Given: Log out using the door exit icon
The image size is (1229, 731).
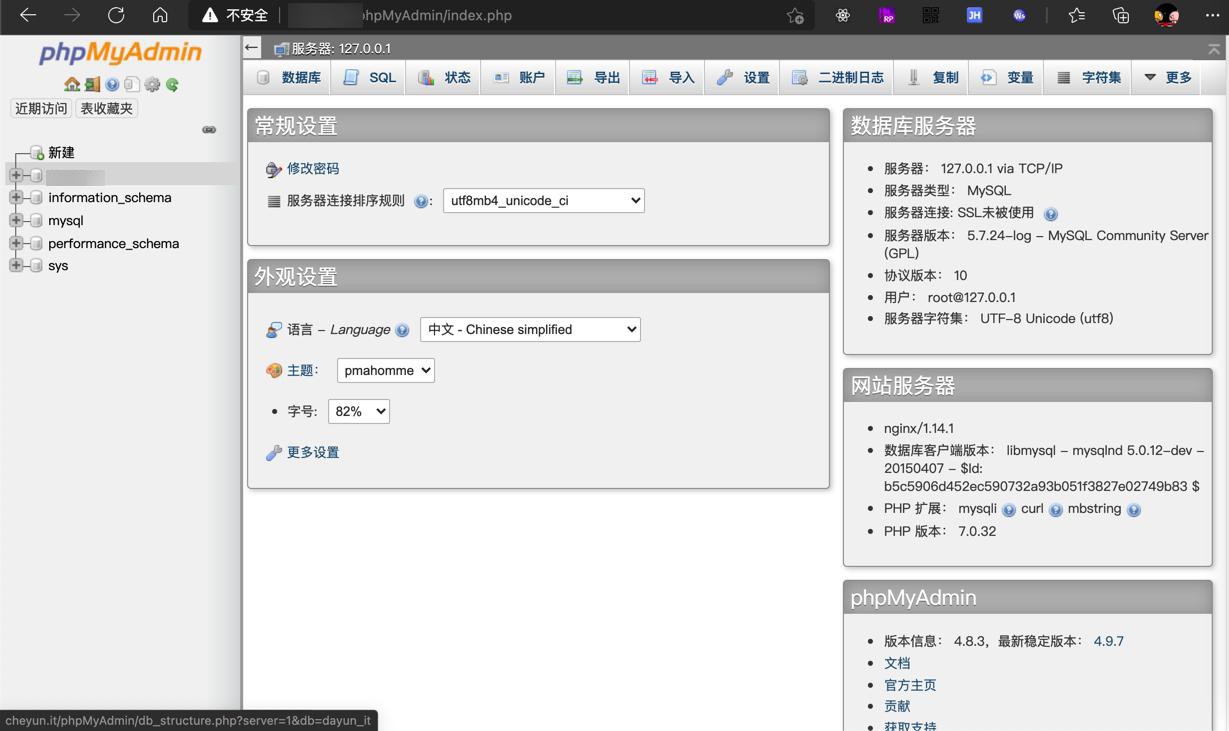Looking at the screenshot, I should 92,85.
